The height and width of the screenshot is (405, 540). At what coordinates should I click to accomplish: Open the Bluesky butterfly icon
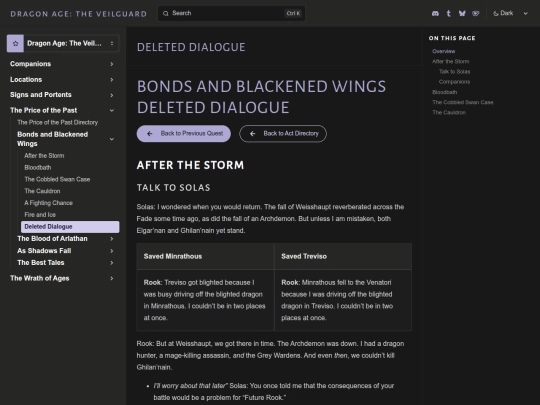pyautogui.click(x=462, y=13)
